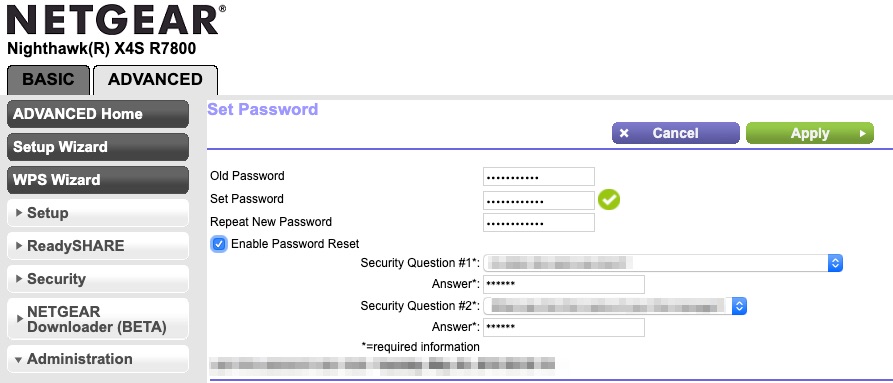Click the arrow icon on Apply button
This screenshot has width=893, height=383.
click(863, 134)
